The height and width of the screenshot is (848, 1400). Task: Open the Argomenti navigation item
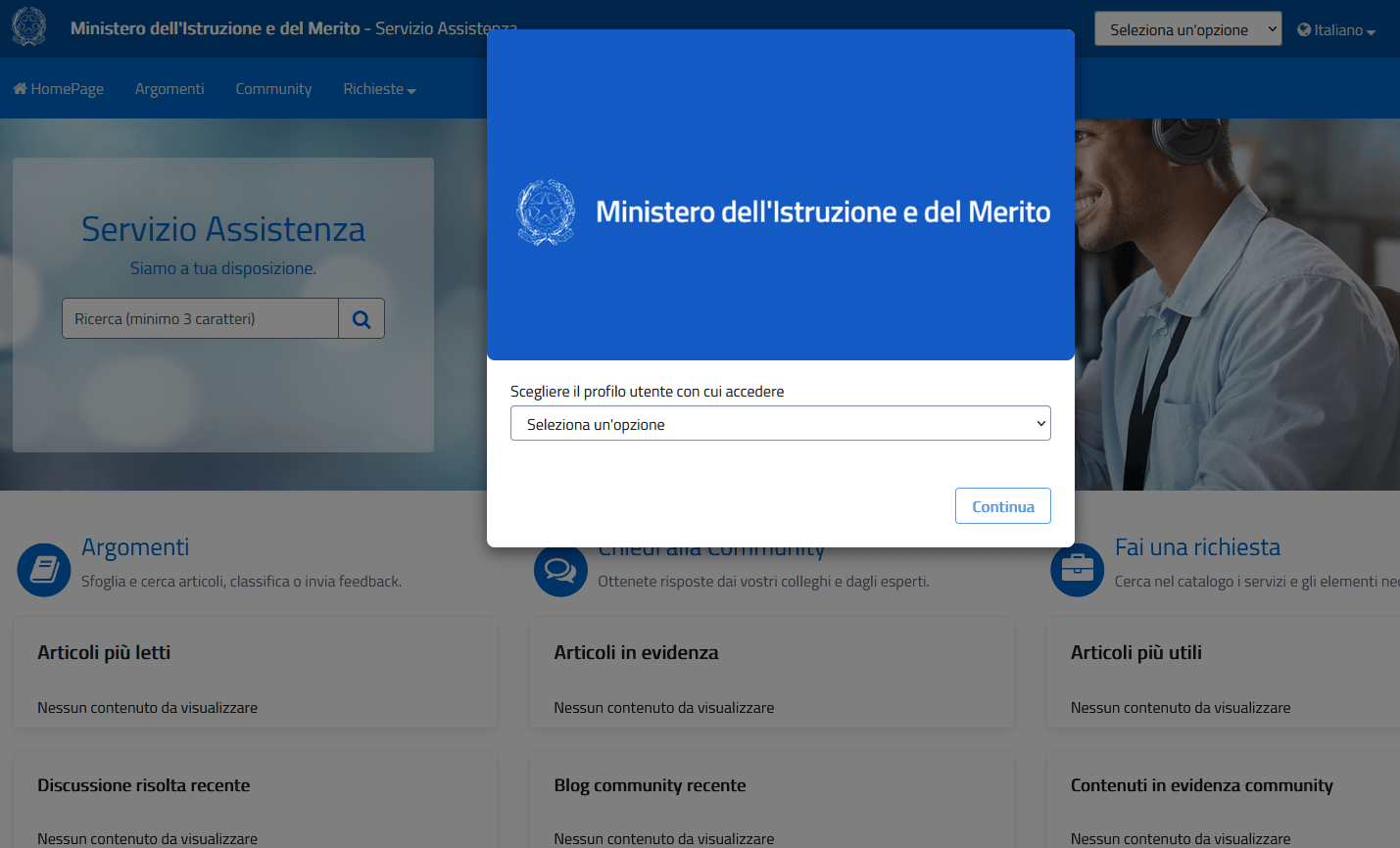pyautogui.click(x=169, y=89)
